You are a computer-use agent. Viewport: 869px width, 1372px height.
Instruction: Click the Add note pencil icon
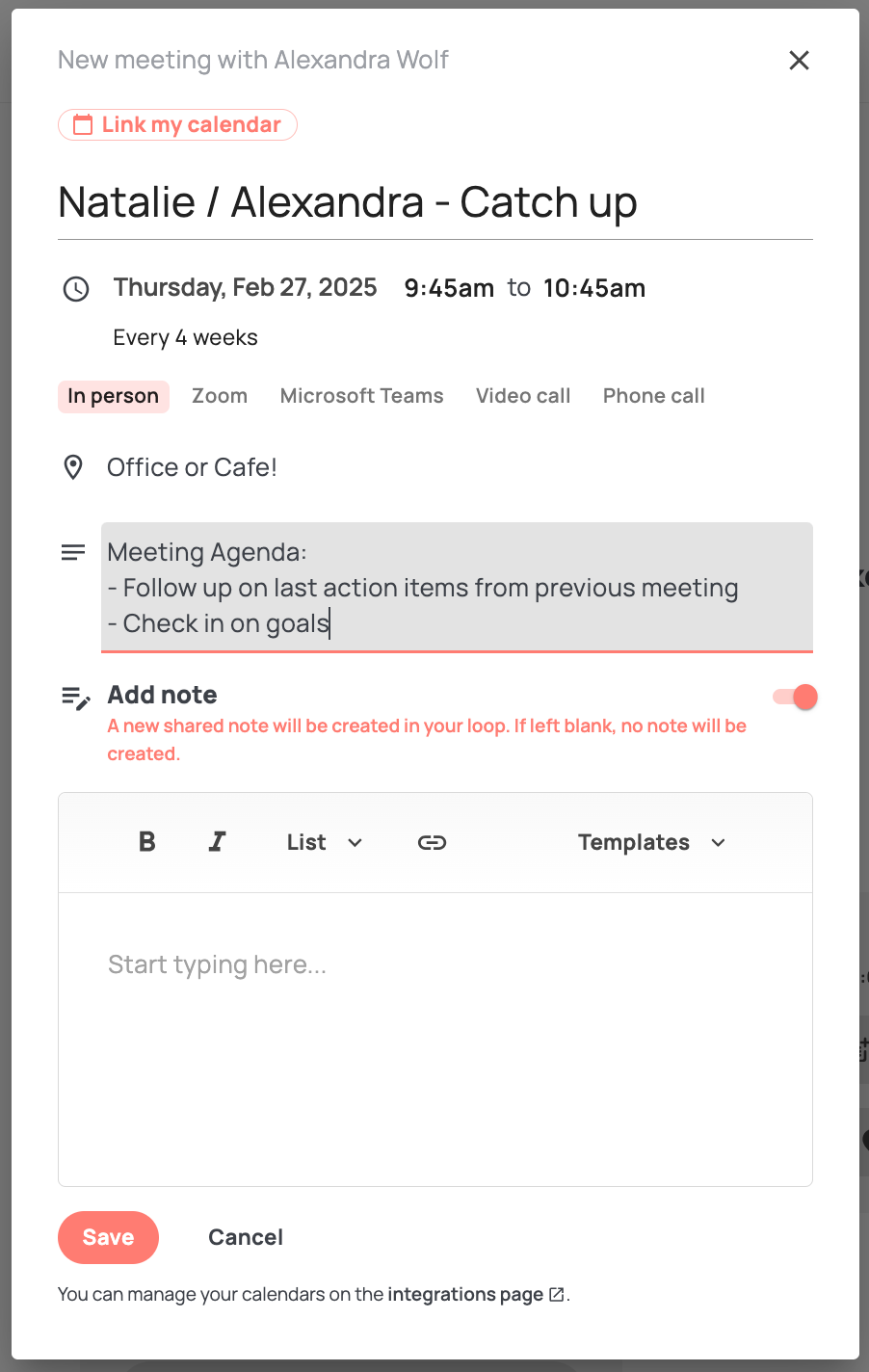(75, 698)
